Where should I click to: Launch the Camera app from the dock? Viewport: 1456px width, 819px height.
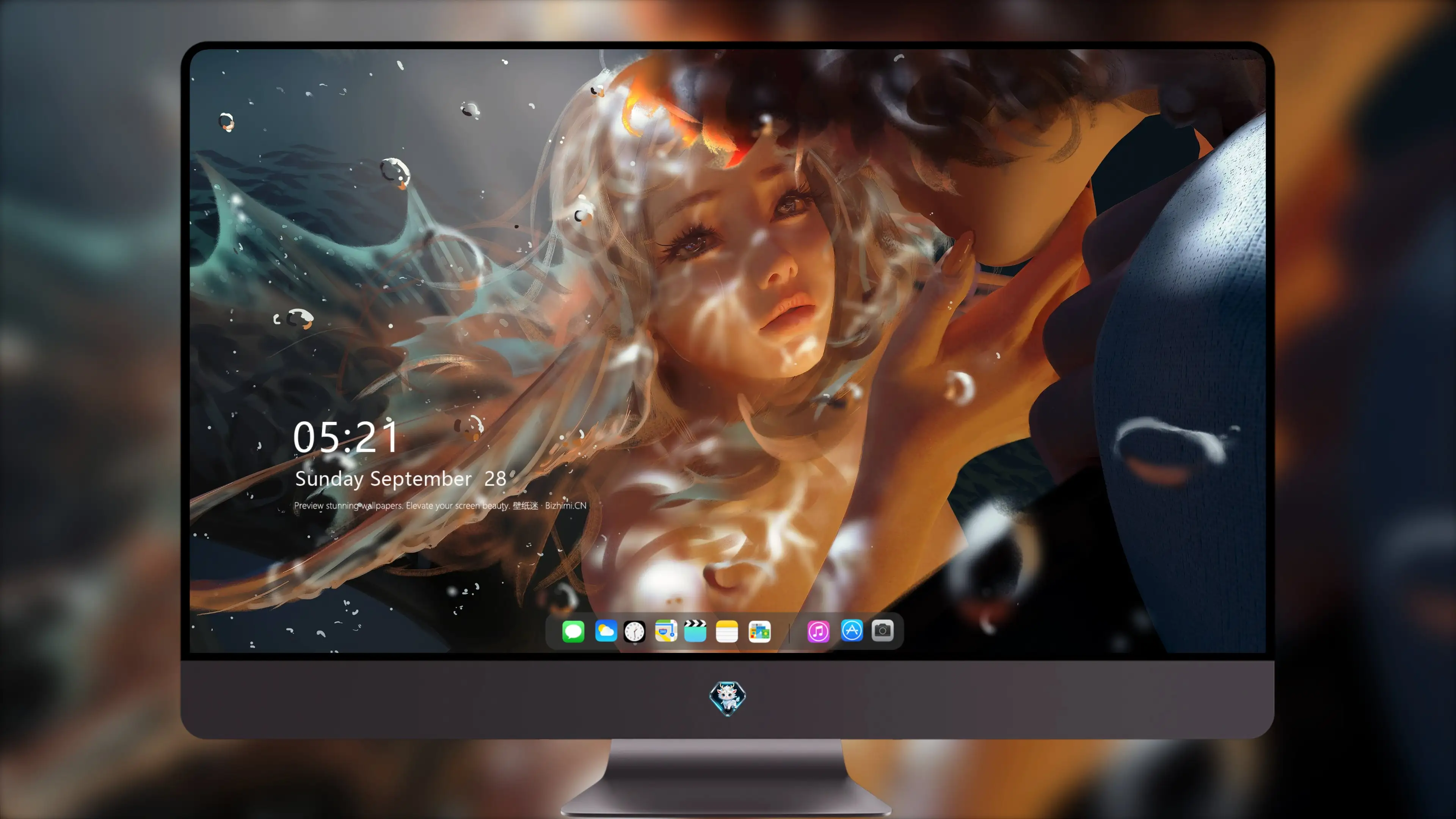pos(882,630)
